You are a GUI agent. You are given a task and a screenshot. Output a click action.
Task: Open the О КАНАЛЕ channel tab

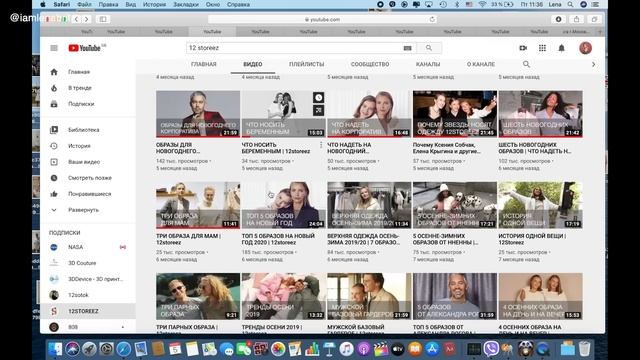(481, 64)
